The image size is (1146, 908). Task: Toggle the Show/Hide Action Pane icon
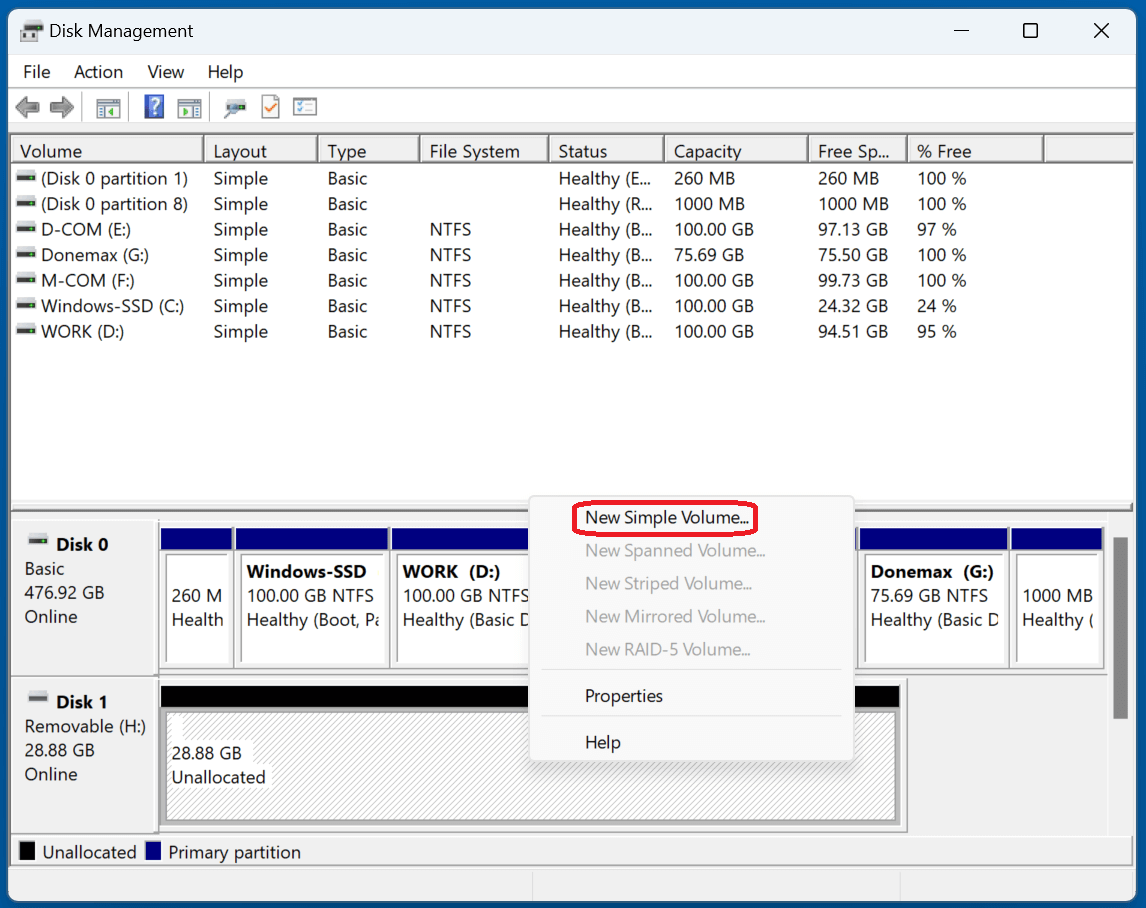tap(190, 107)
